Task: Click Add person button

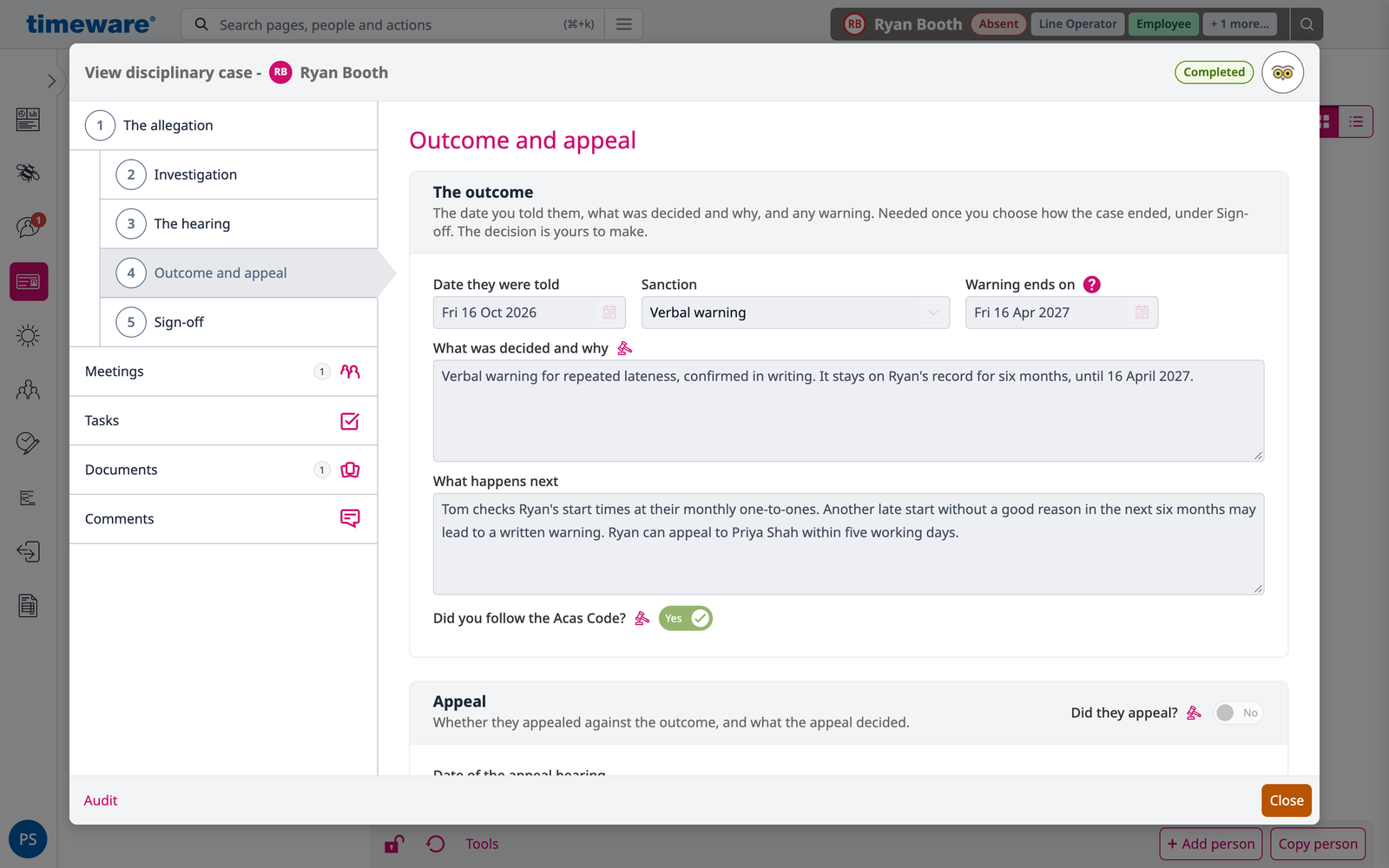Action: (x=1210, y=844)
